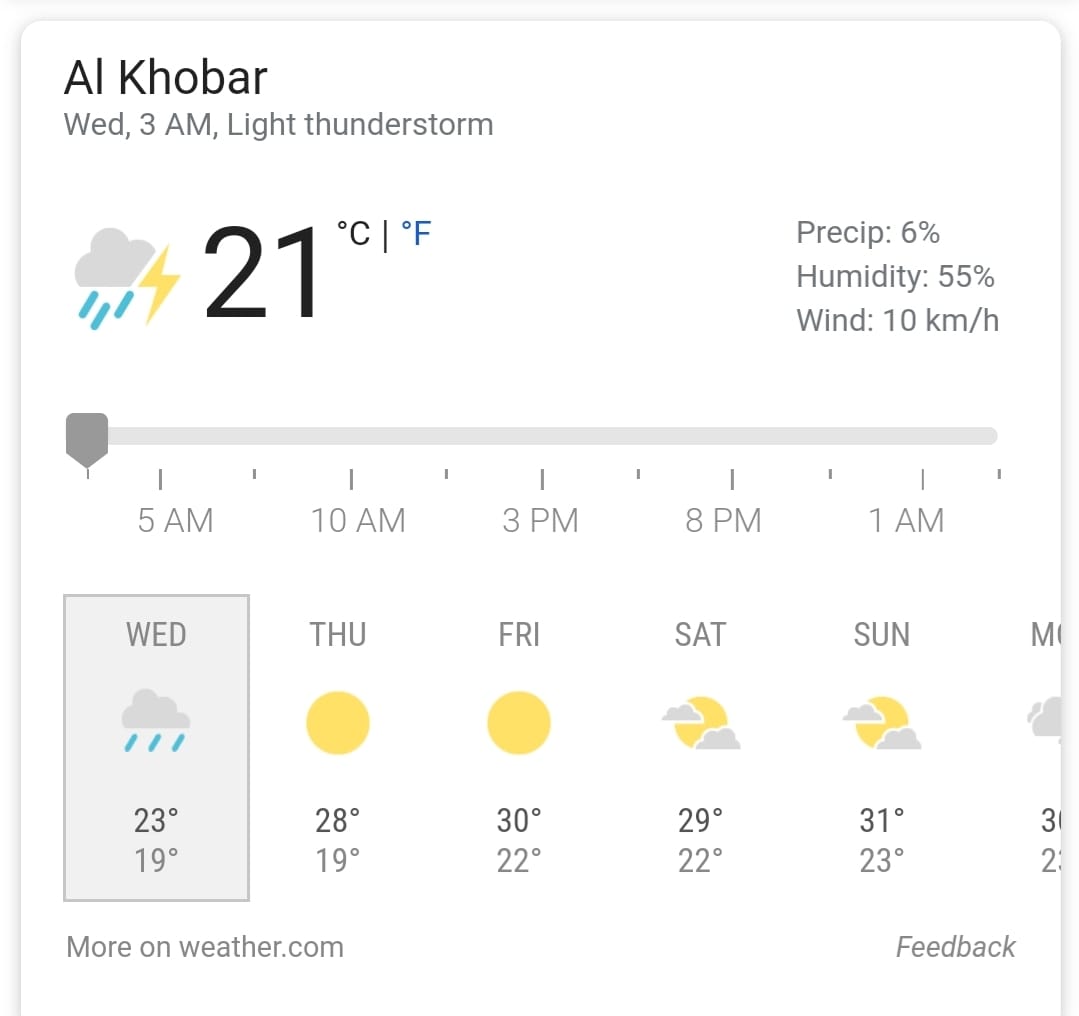Switch temperature units to °F
The image size is (1079, 1016).
pos(416,233)
